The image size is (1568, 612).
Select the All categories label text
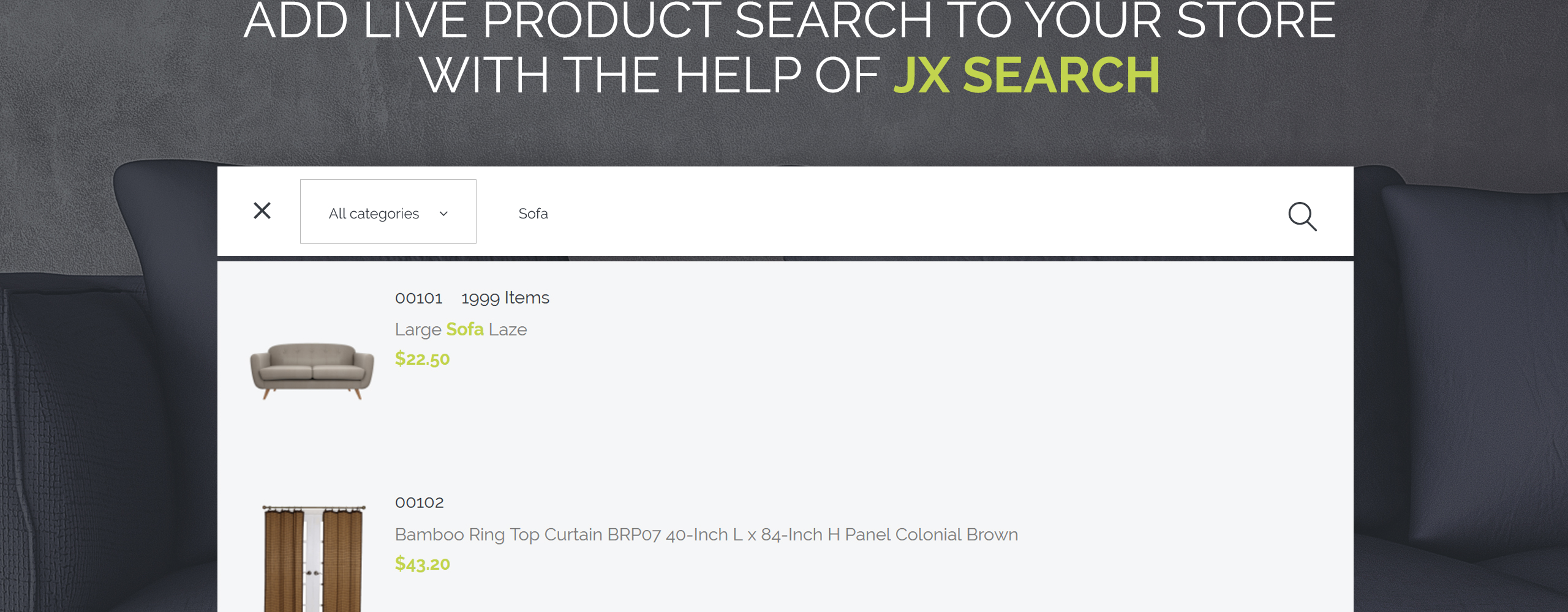(x=374, y=214)
